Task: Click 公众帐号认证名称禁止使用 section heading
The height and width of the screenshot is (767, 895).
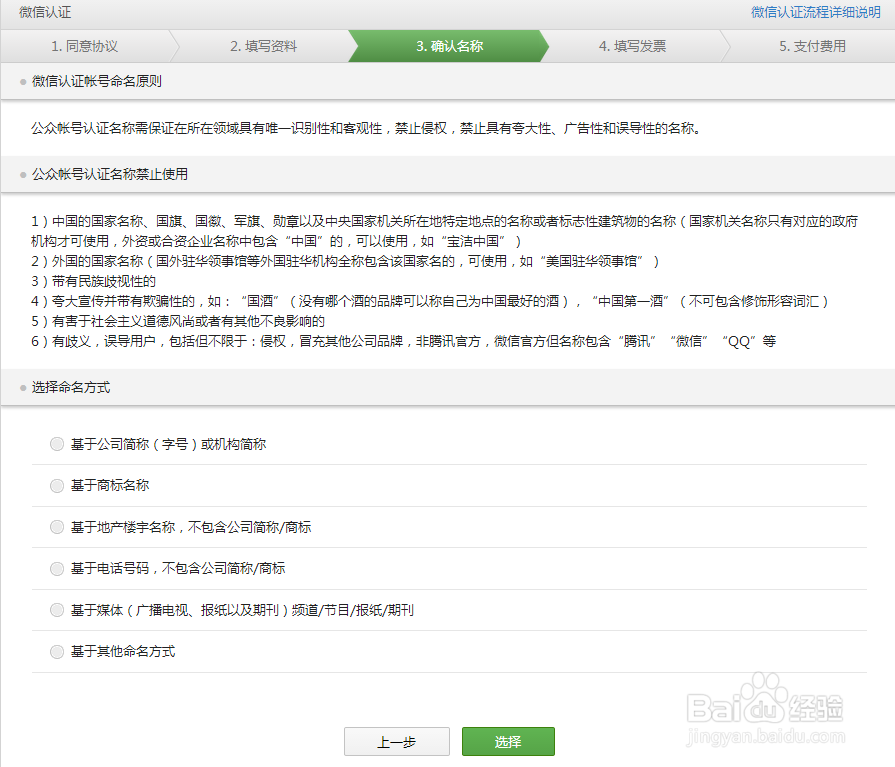Action: tap(110, 174)
